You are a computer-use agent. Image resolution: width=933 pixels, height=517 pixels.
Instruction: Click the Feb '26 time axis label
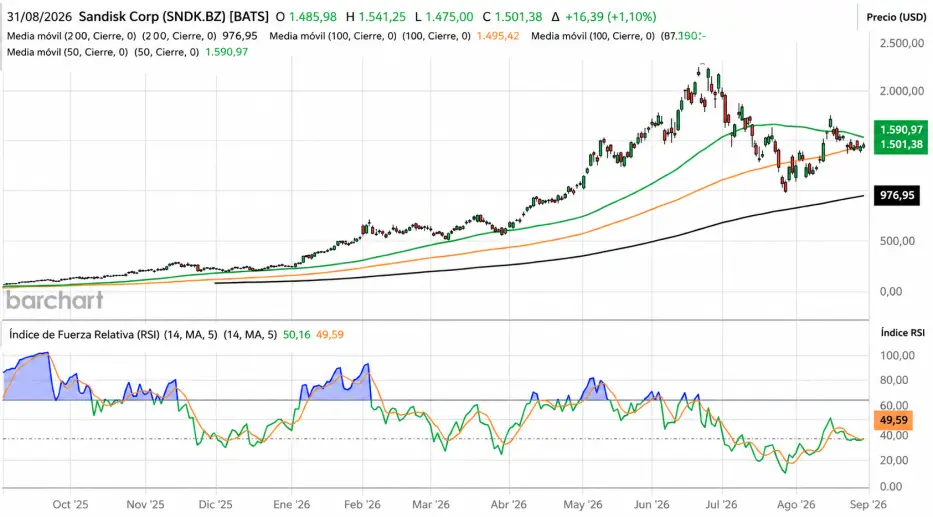[362, 505]
